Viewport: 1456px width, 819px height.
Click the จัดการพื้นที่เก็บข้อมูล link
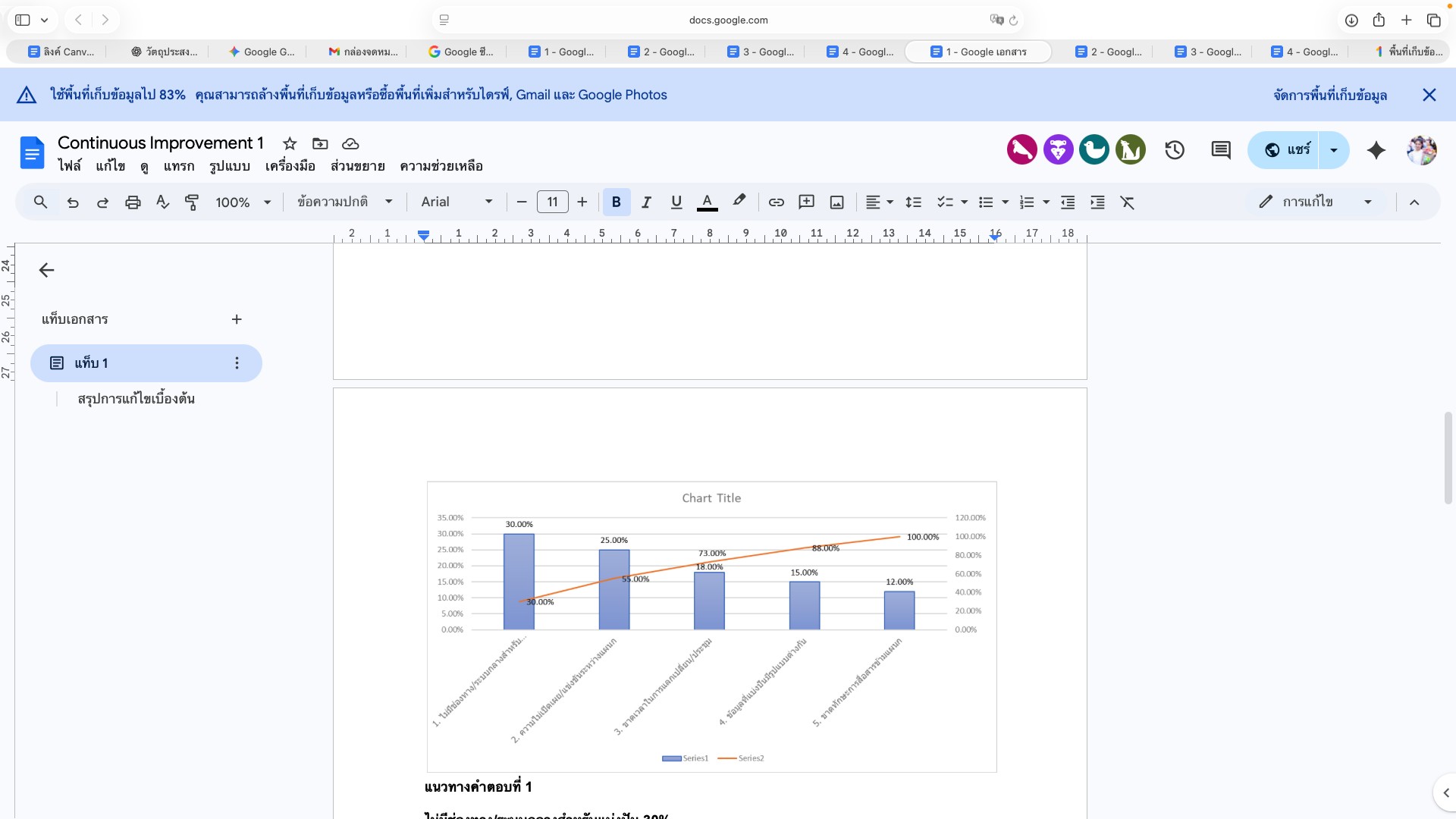pyautogui.click(x=1330, y=95)
